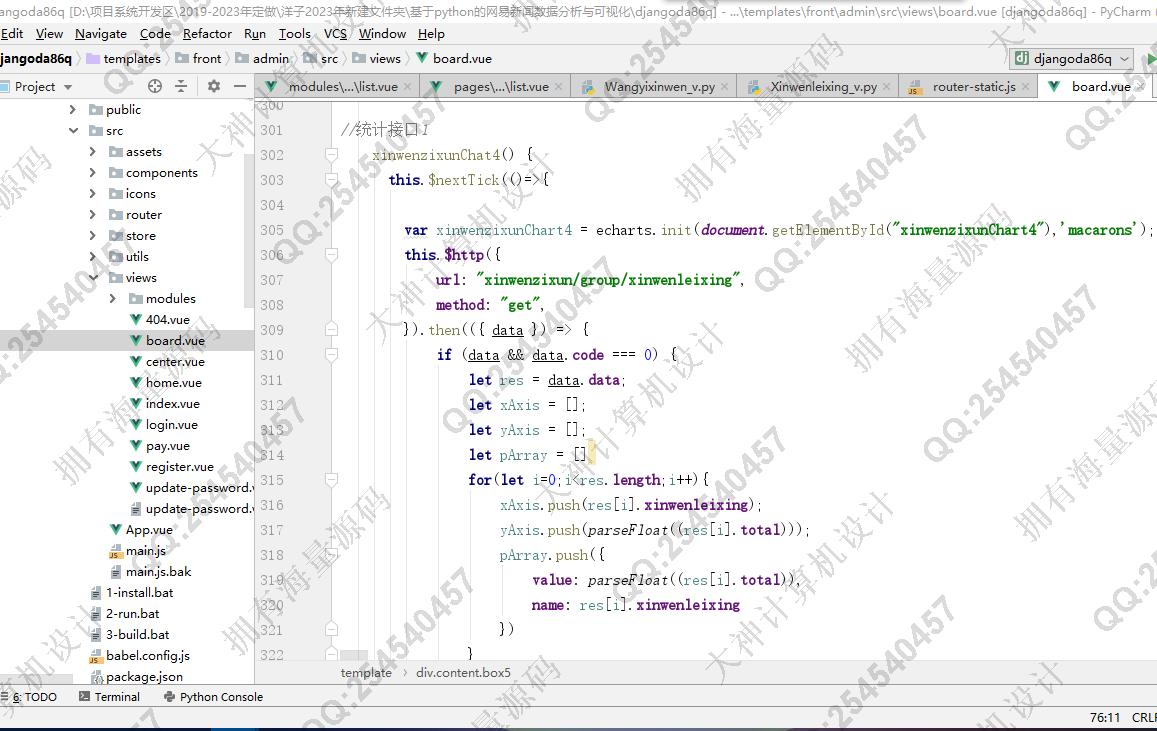The width and height of the screenshot is (1157, 731).
Task: Click the collapse all icon in Project panel
Action: [x=181, y=86]
